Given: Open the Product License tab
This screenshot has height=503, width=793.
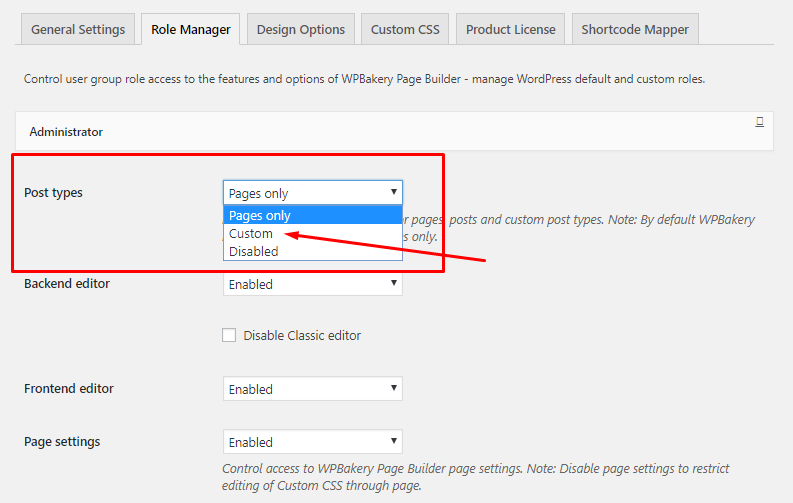Looking at the screenshot, I should (x=510, y=29).
